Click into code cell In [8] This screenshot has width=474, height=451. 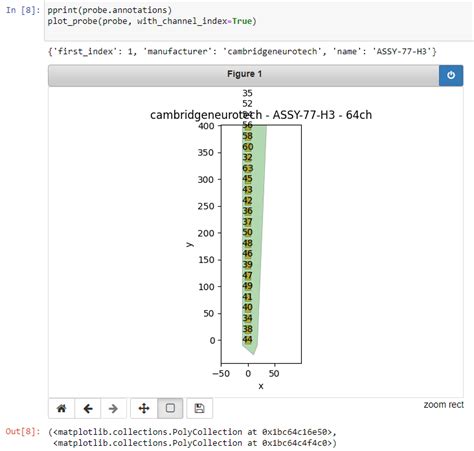(259, 21)
